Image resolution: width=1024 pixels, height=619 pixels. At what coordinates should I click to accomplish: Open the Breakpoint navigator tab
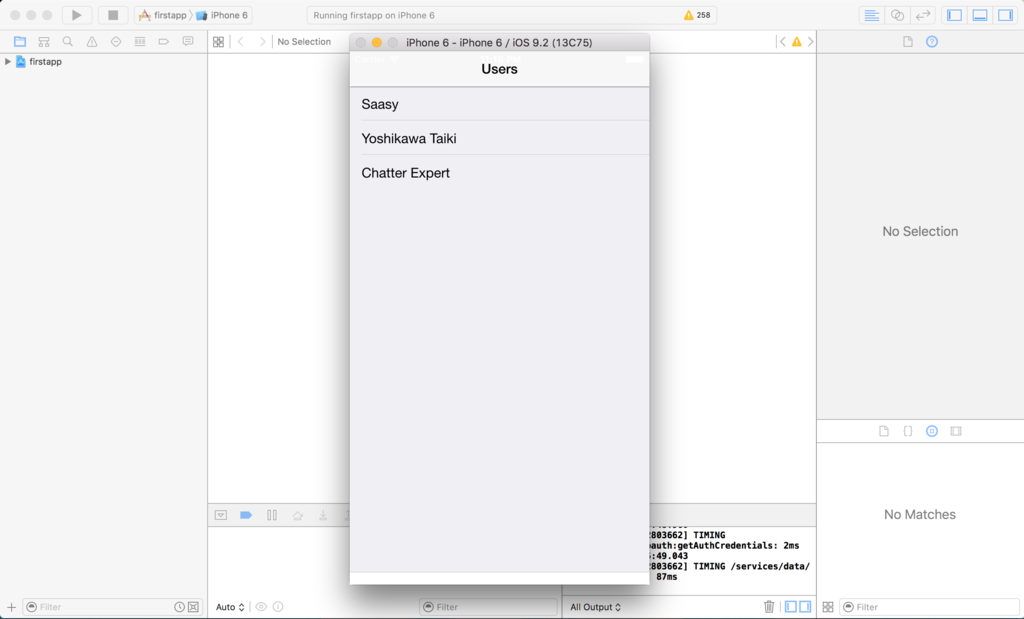pyautogui.click(x=163, y=42)
